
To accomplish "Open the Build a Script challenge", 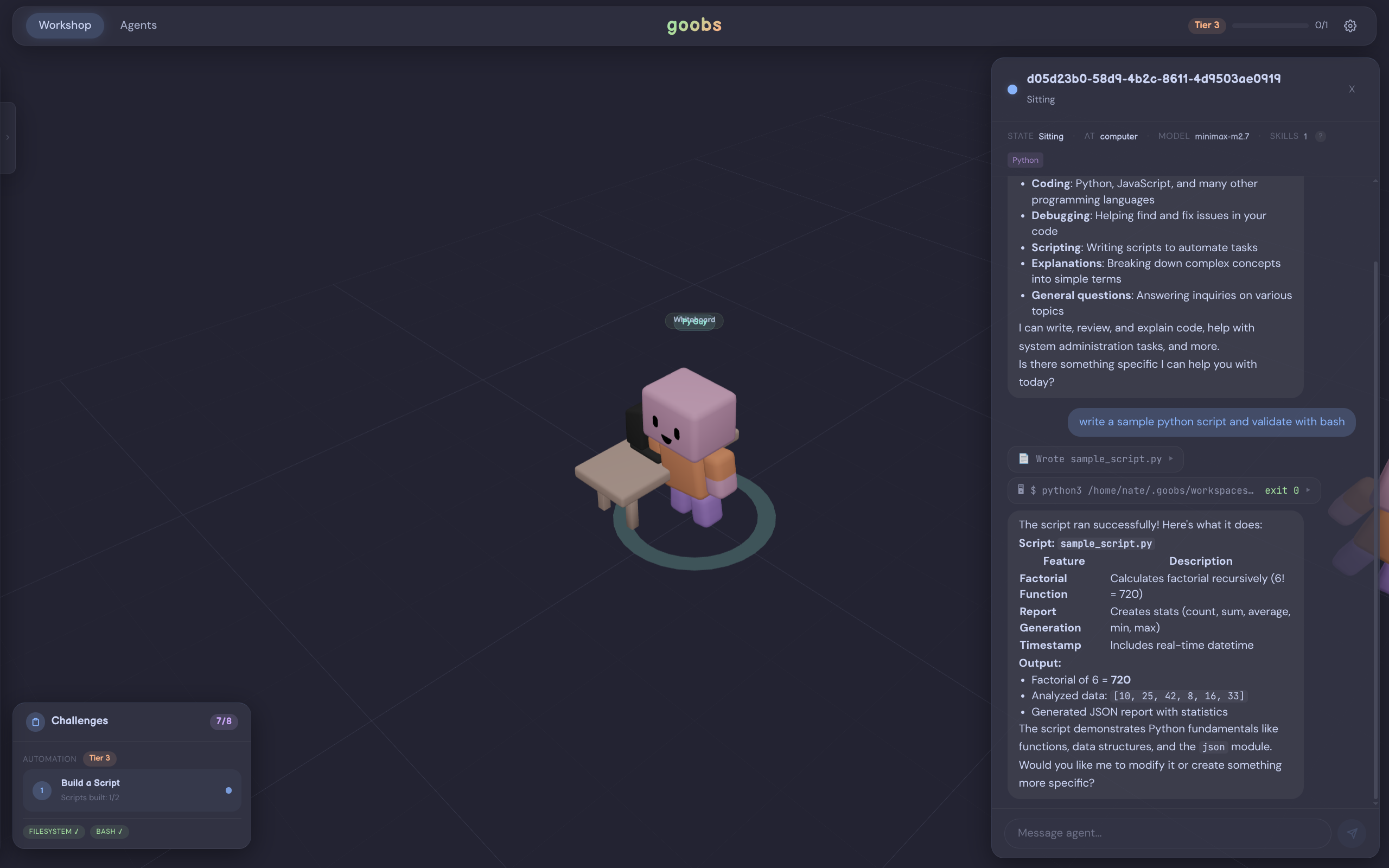I will [132, 790].
